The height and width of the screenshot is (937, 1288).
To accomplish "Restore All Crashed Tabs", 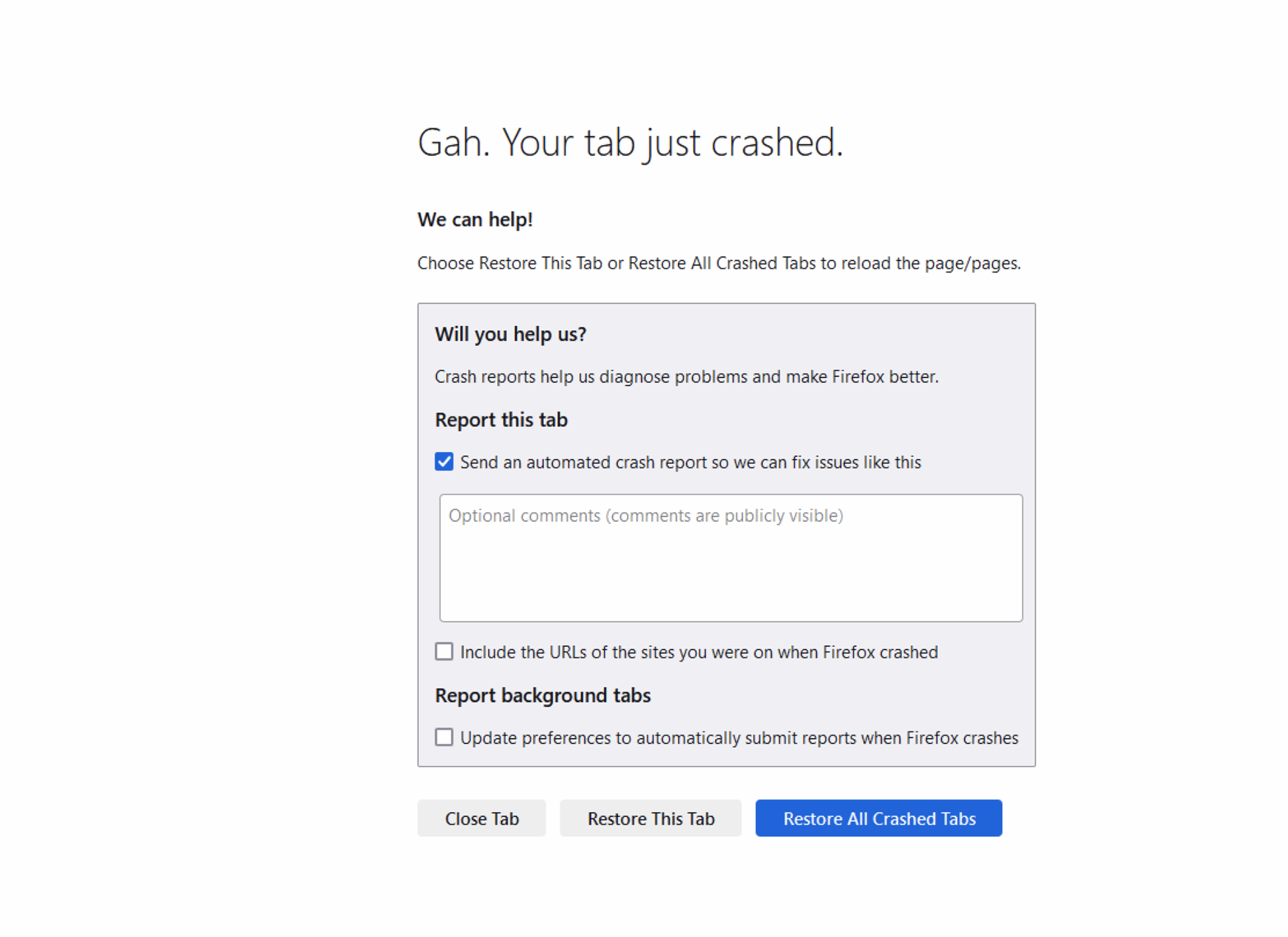I will [878, 819].
